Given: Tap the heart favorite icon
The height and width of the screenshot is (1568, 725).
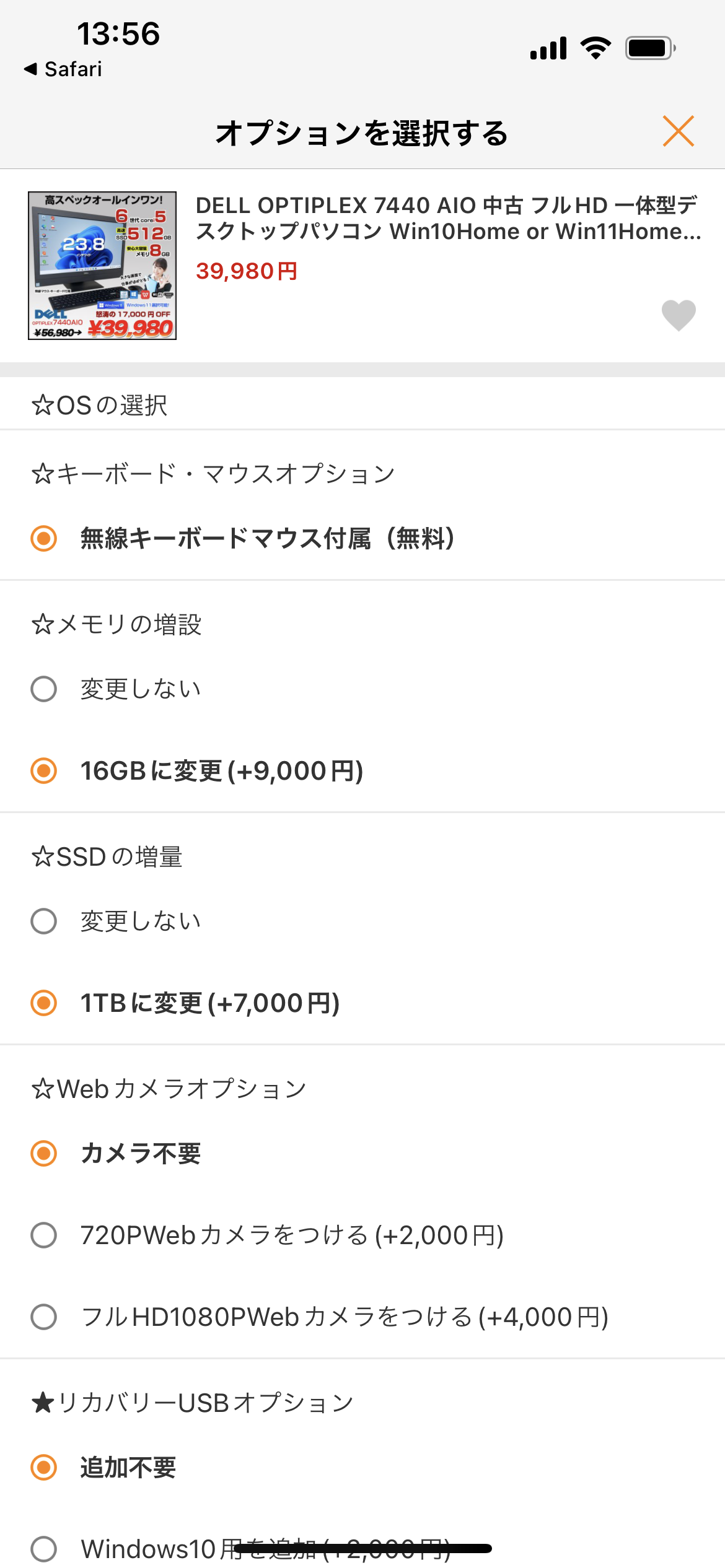Looking at the screenshot, I should point(679,315).
